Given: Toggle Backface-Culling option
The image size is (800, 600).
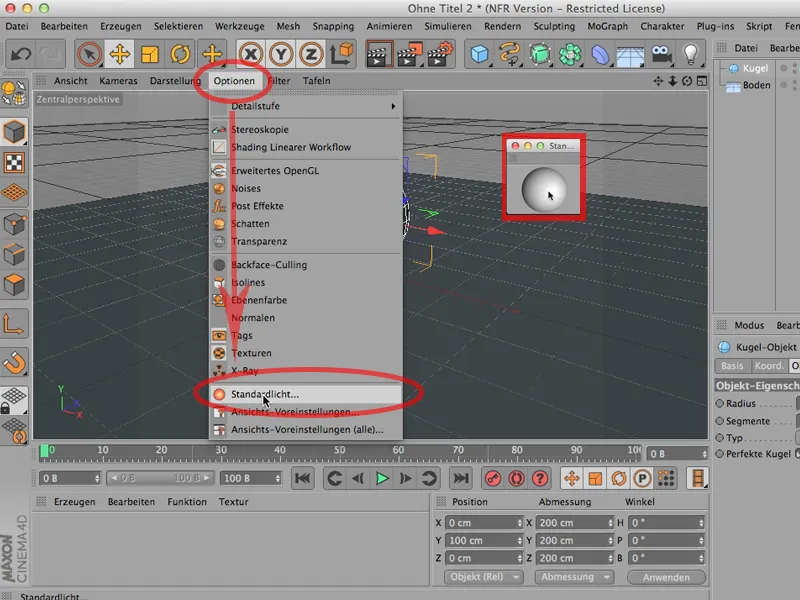Looking at the screenshot, I should click(306, 265).
